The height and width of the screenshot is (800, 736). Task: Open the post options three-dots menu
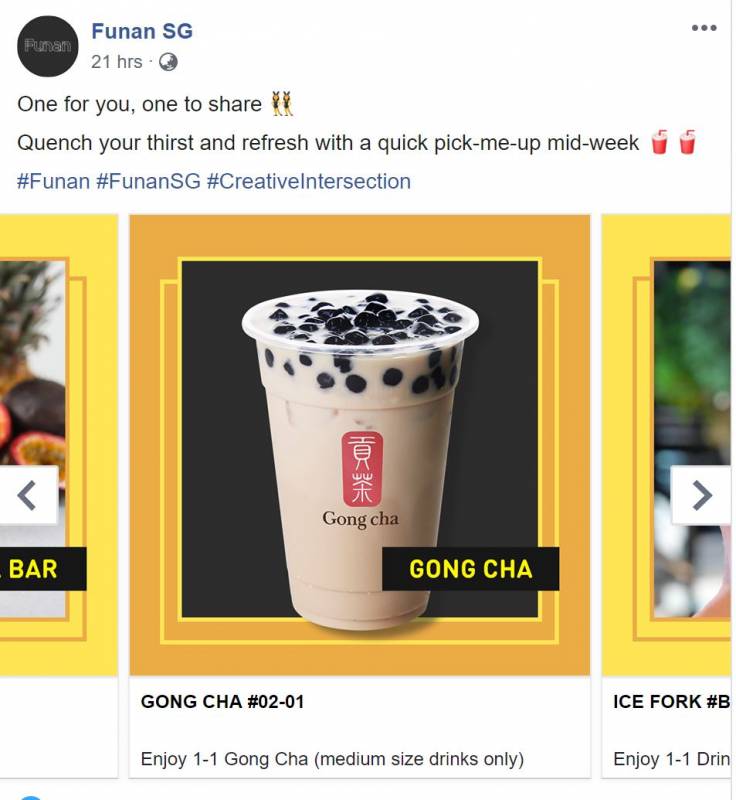704,28
